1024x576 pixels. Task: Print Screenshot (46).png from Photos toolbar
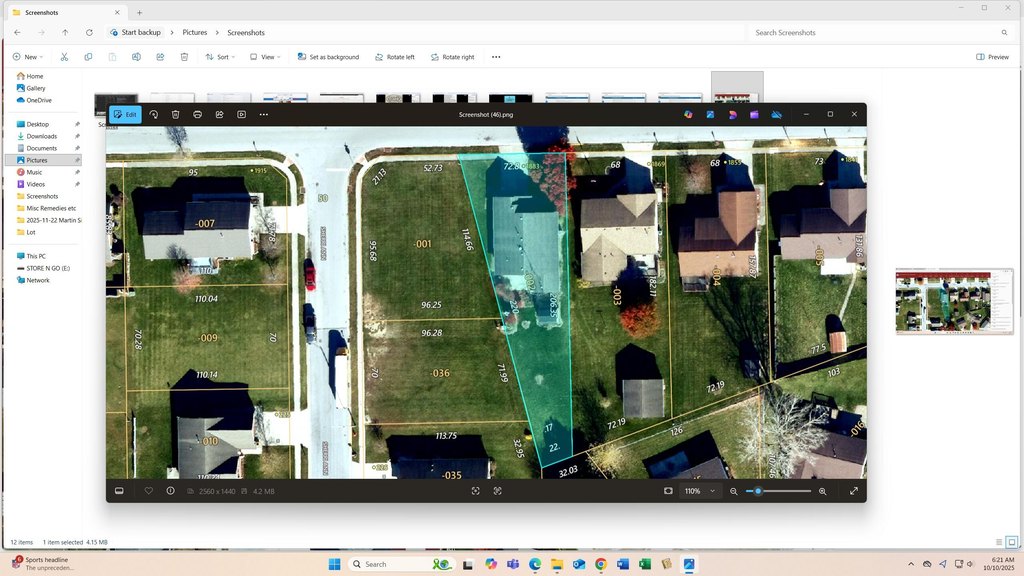tap(198, 115)
